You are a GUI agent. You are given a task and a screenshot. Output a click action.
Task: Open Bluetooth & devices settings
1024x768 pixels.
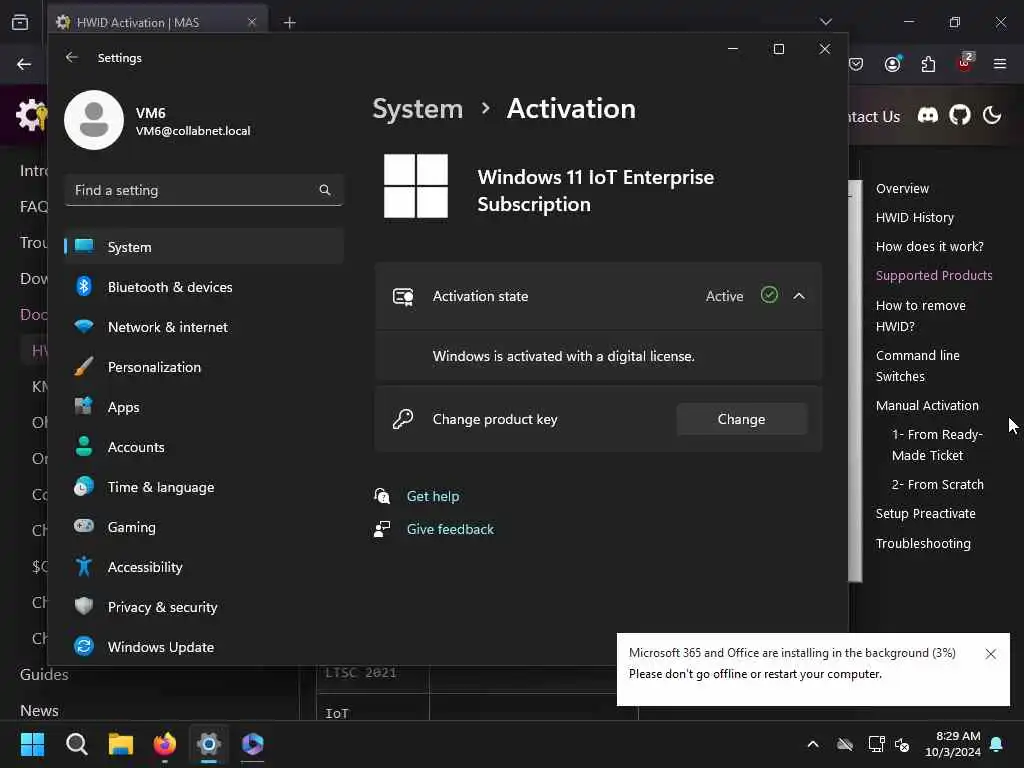204,287
